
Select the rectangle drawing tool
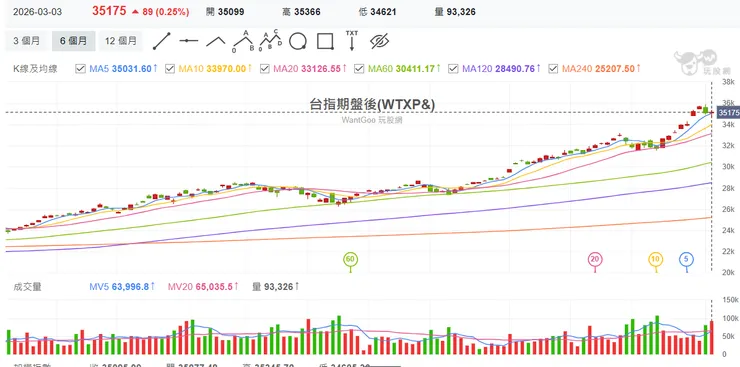325,41
